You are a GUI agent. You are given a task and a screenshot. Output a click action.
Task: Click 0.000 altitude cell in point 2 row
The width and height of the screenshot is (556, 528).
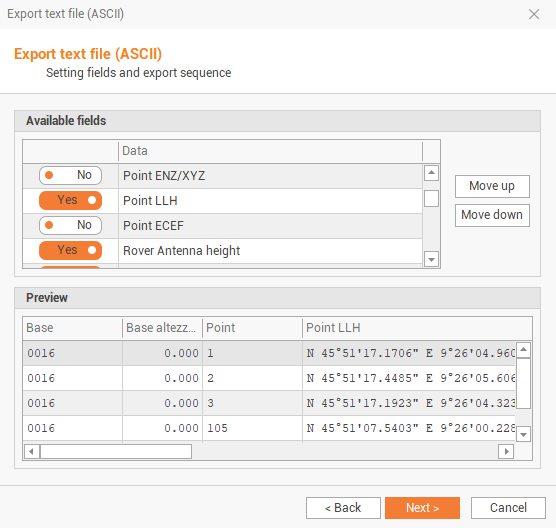[162, 378]
